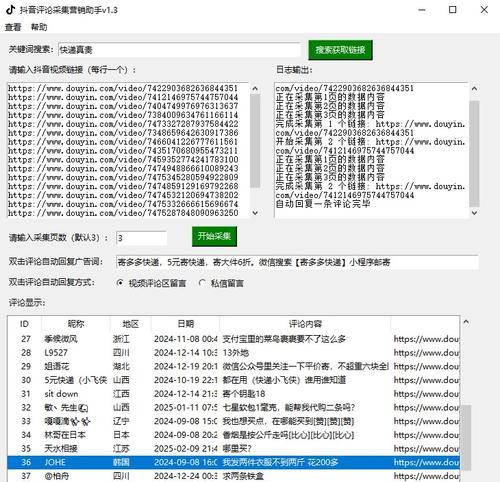Open the 查看 menu
This screenshot has height=482, width=500.
[13, 27]
